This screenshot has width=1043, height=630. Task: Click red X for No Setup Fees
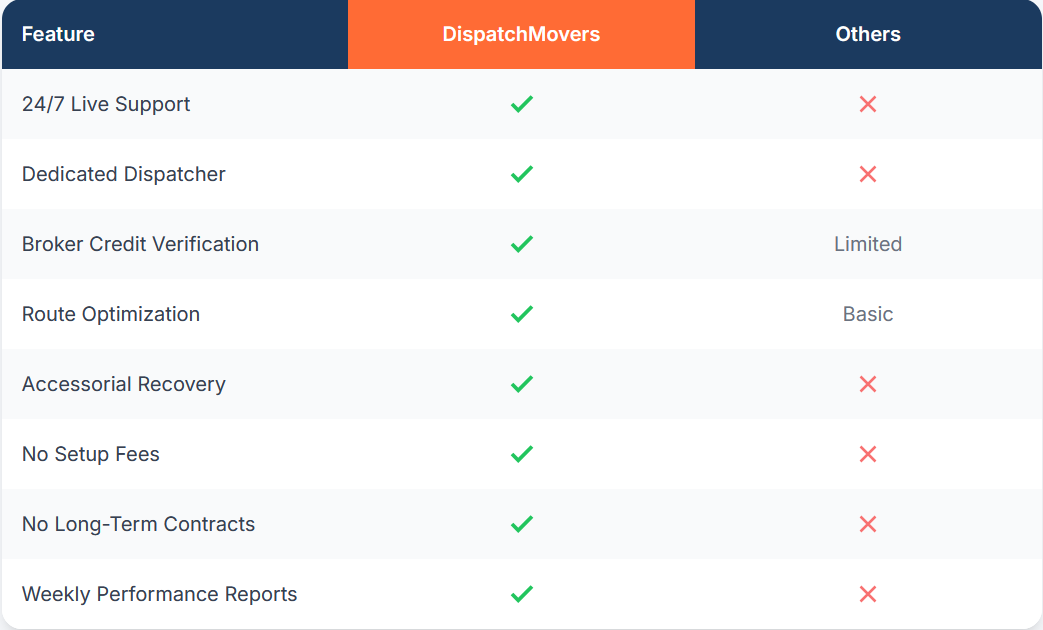(x=868, y=454)
